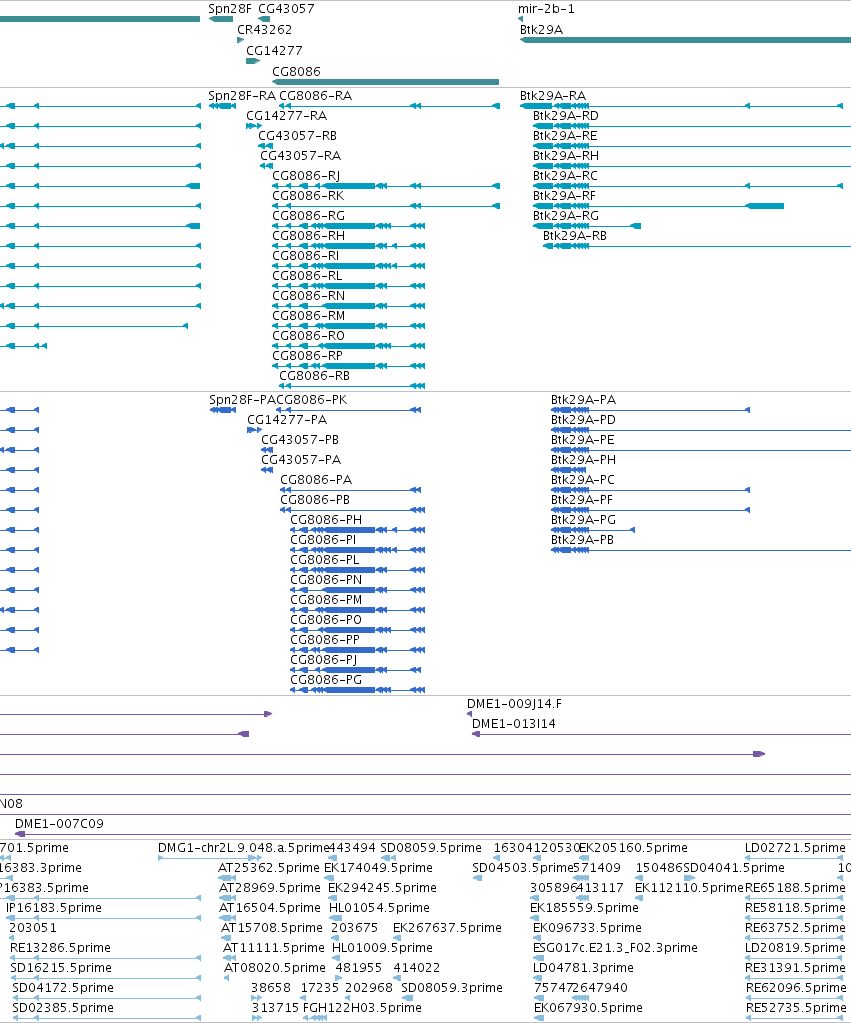
Task: Select protein Btk29A-PD
Action: coord(583,420)
